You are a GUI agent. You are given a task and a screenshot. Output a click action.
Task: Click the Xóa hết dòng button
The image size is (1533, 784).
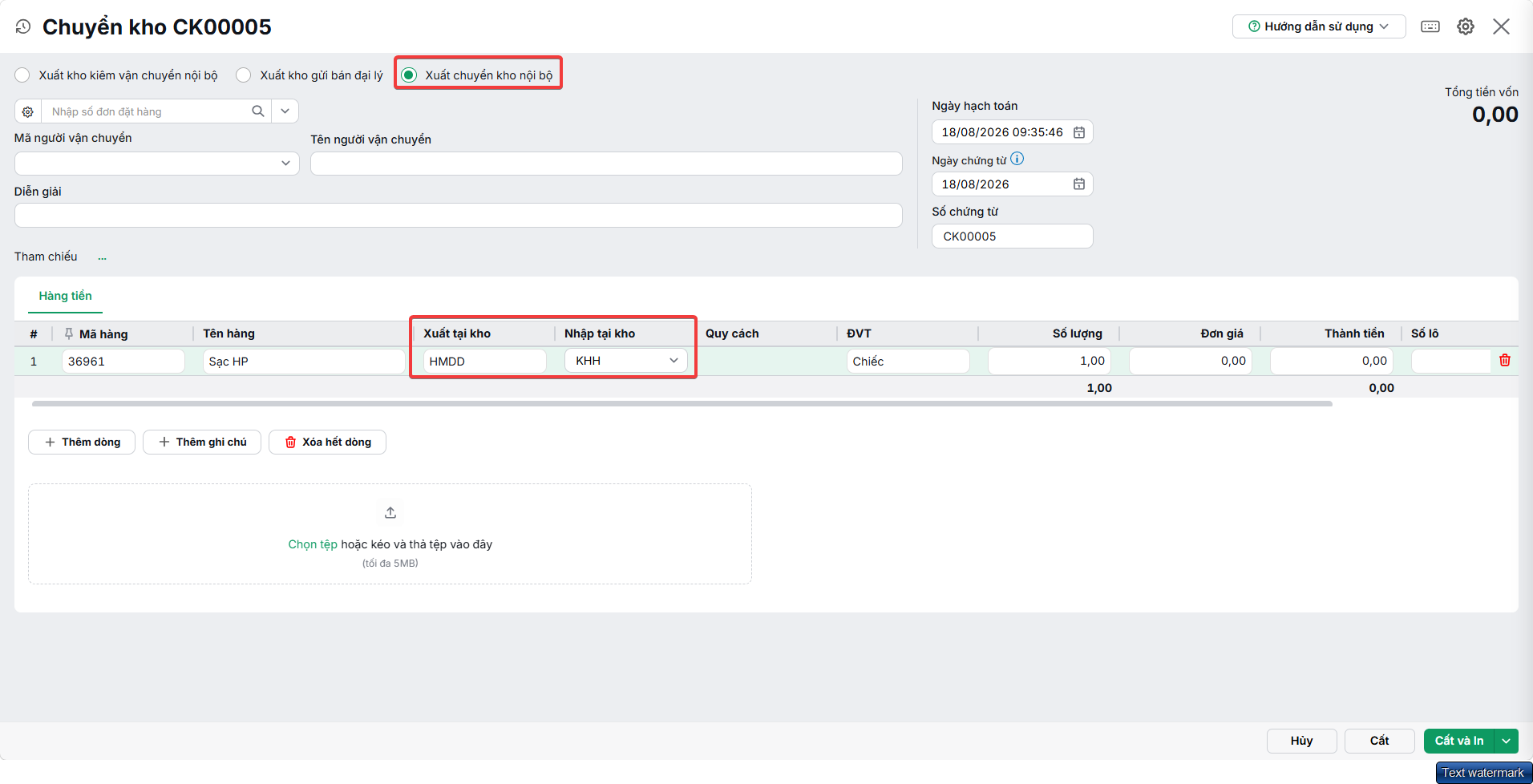pos(327,443)
